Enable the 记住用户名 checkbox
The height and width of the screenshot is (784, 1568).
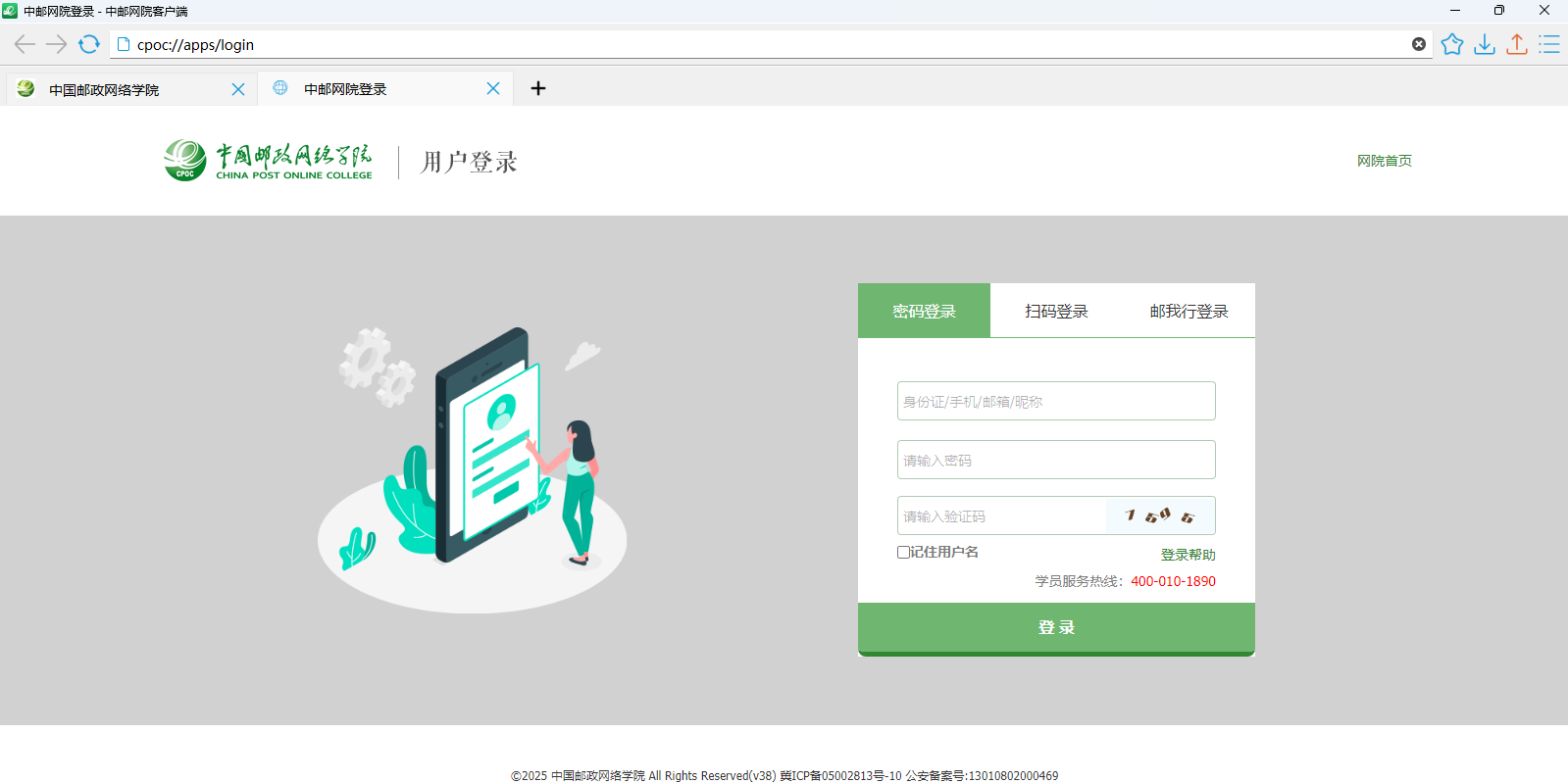coord(903,552)
